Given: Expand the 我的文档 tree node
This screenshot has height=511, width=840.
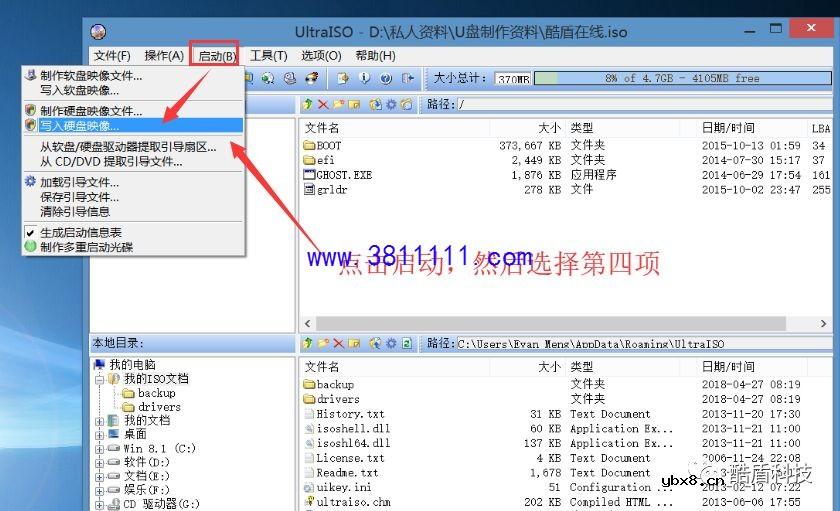Looking at the screenshot, I should click(x=99, y=422).
